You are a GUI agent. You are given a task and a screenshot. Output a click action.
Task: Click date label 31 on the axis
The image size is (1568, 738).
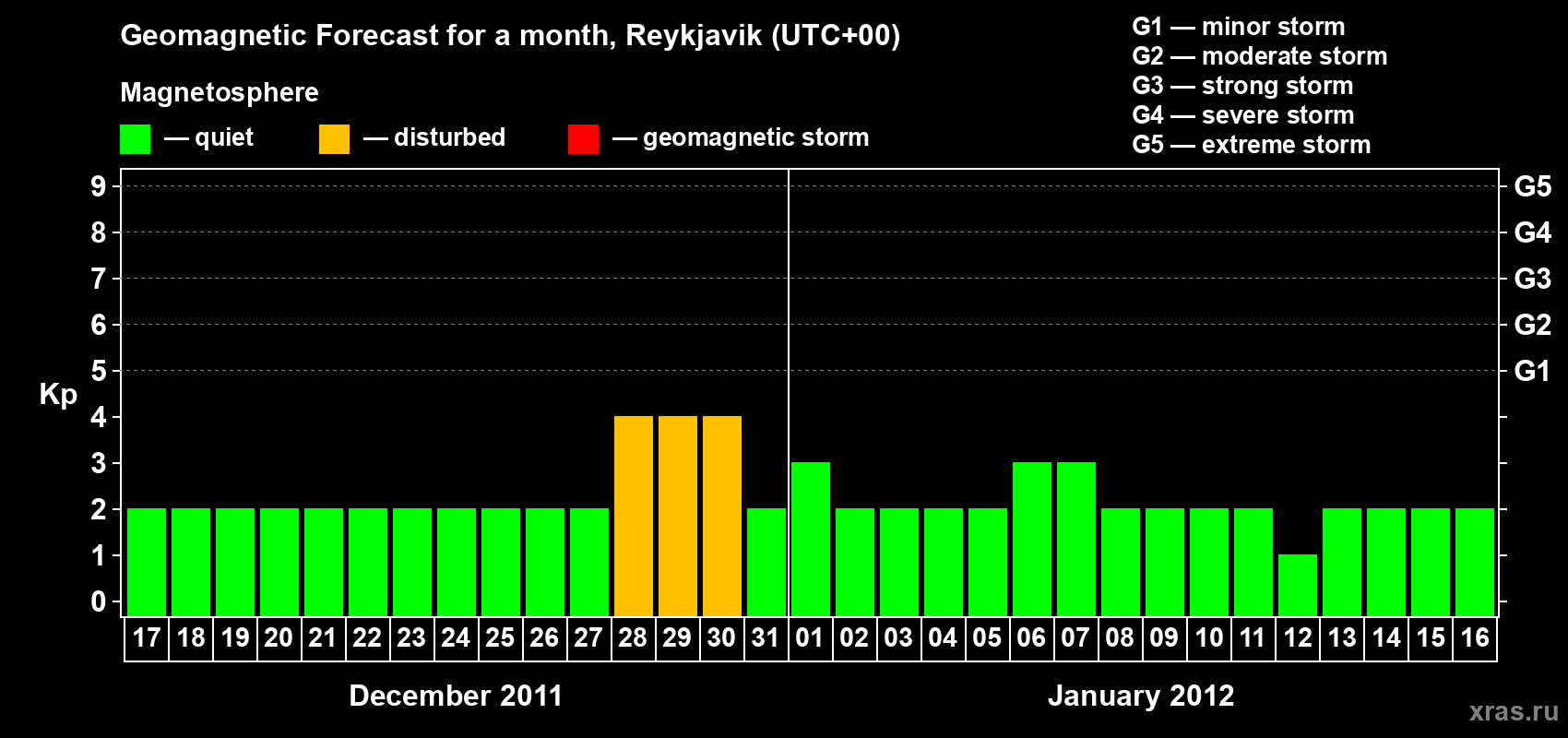click(x=766, y=637)
